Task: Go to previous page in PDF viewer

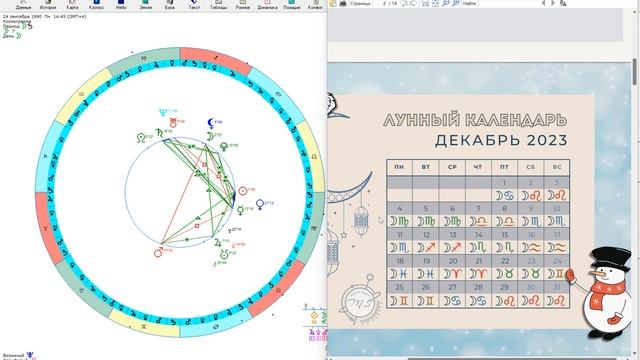Action: click(404, 3)
